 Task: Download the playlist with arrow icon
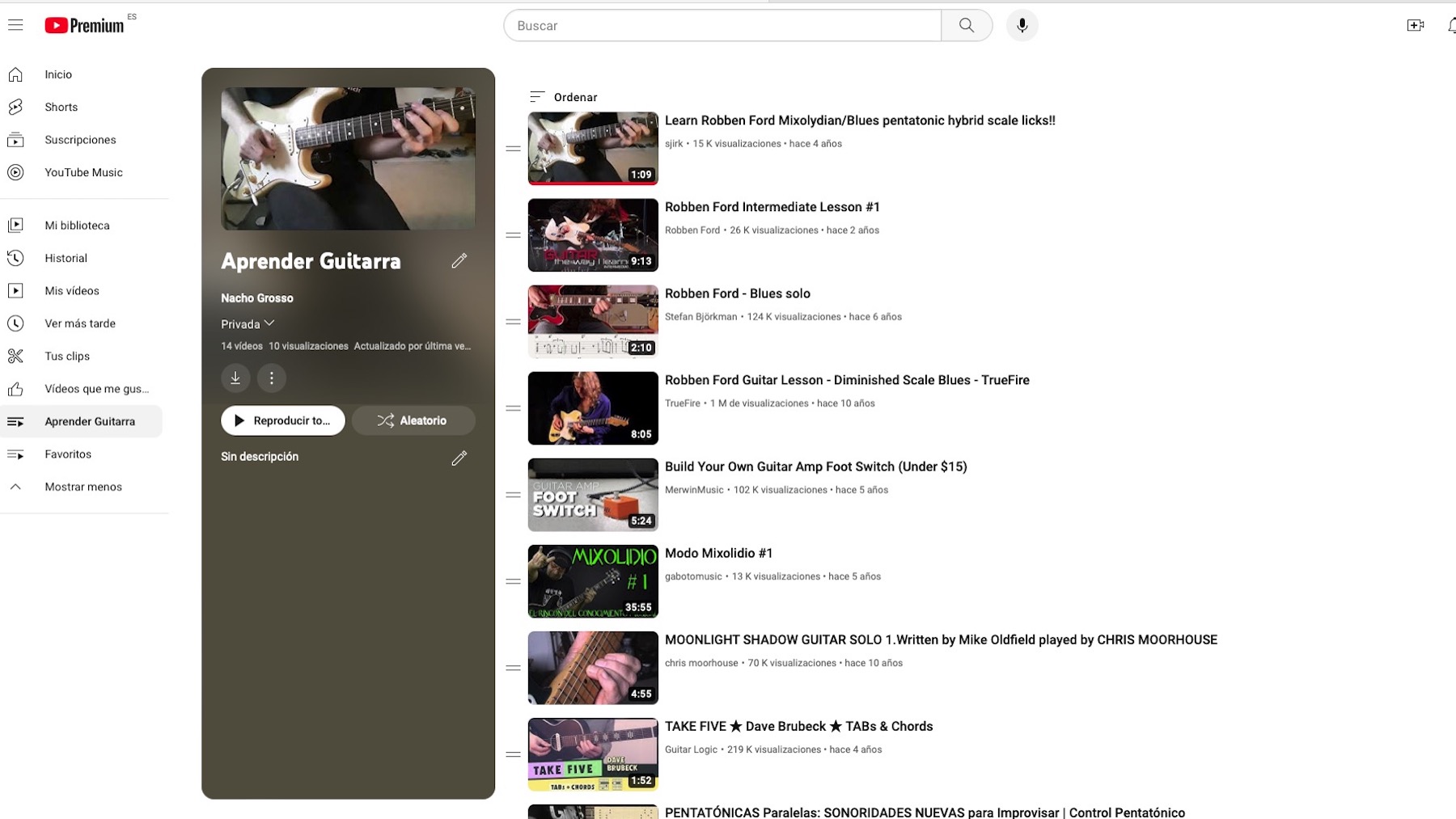235,378
